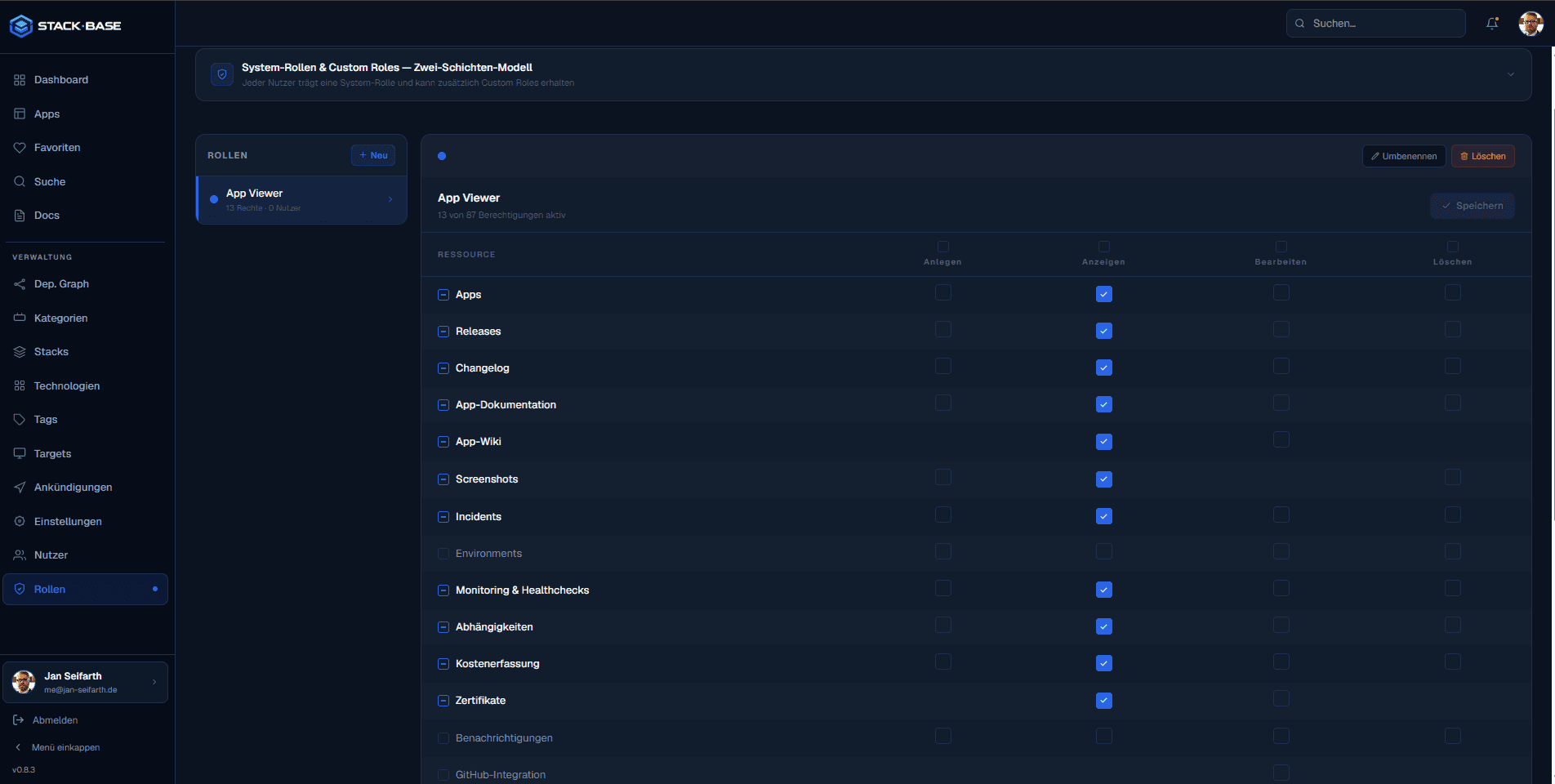Toggle the Monitoring & Healthchecks row checkbox
The height and width of the screenshot is (784, 1555).
pos(443,590)
